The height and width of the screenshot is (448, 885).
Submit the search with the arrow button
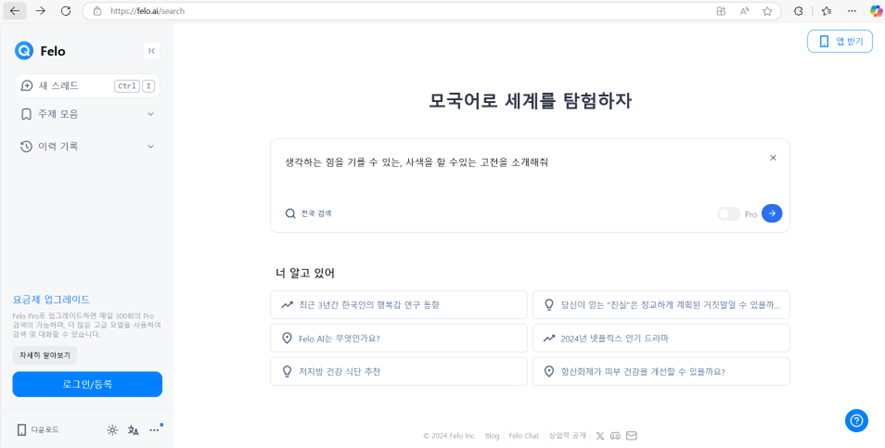pyautogui.click(x=772, y=213)
